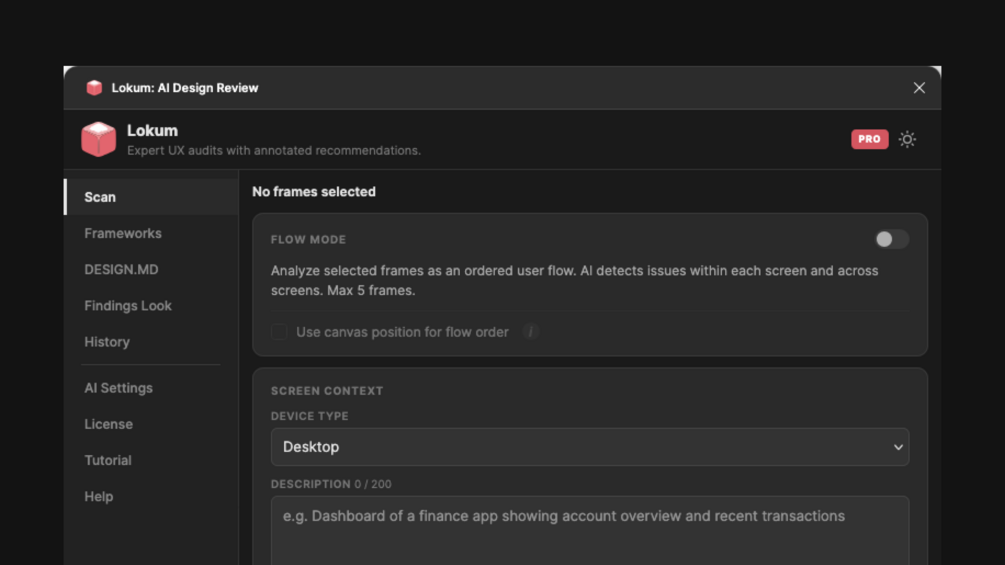Open AI Settings from the sidebar
Image resolution: width=1005 pixels, height=565 pixels.
pos(118,388)
